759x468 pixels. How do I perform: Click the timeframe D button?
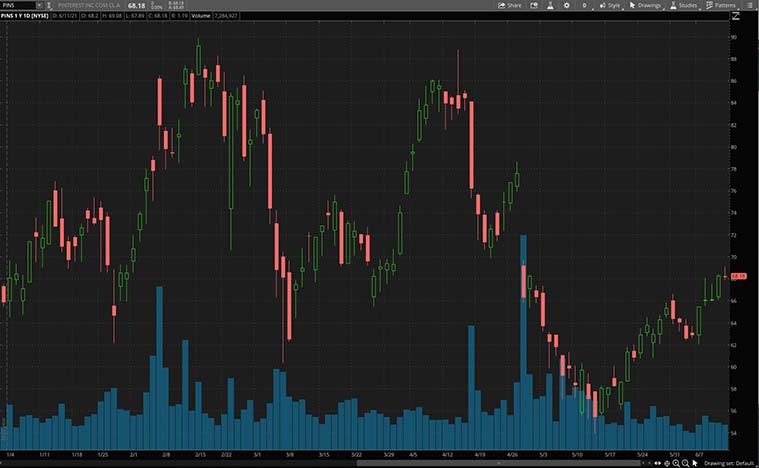[x=584, y=5]
